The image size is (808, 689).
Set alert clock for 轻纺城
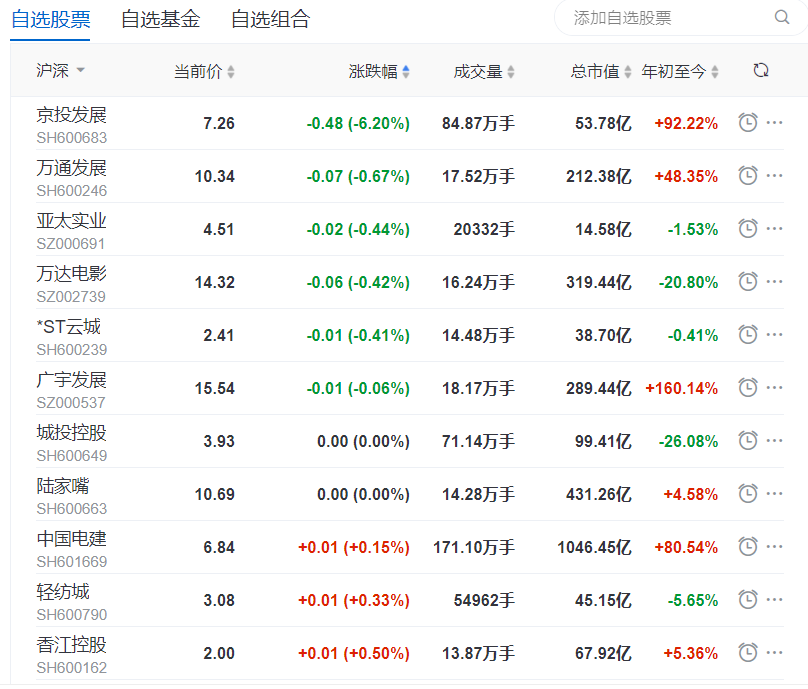pos(748,599)
